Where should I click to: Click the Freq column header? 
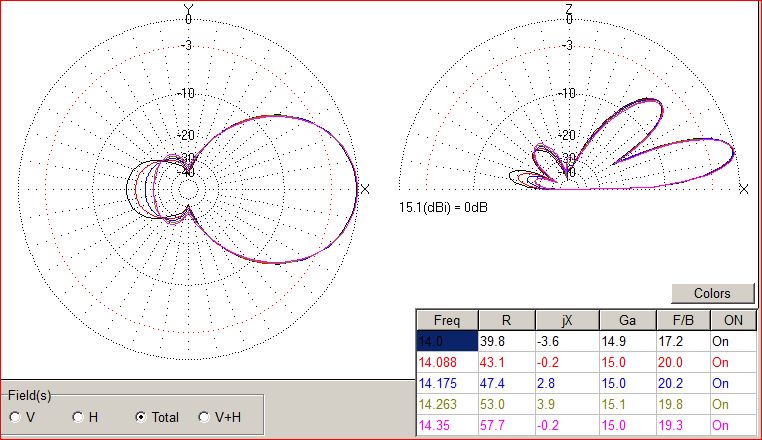(x=446, y=320)
